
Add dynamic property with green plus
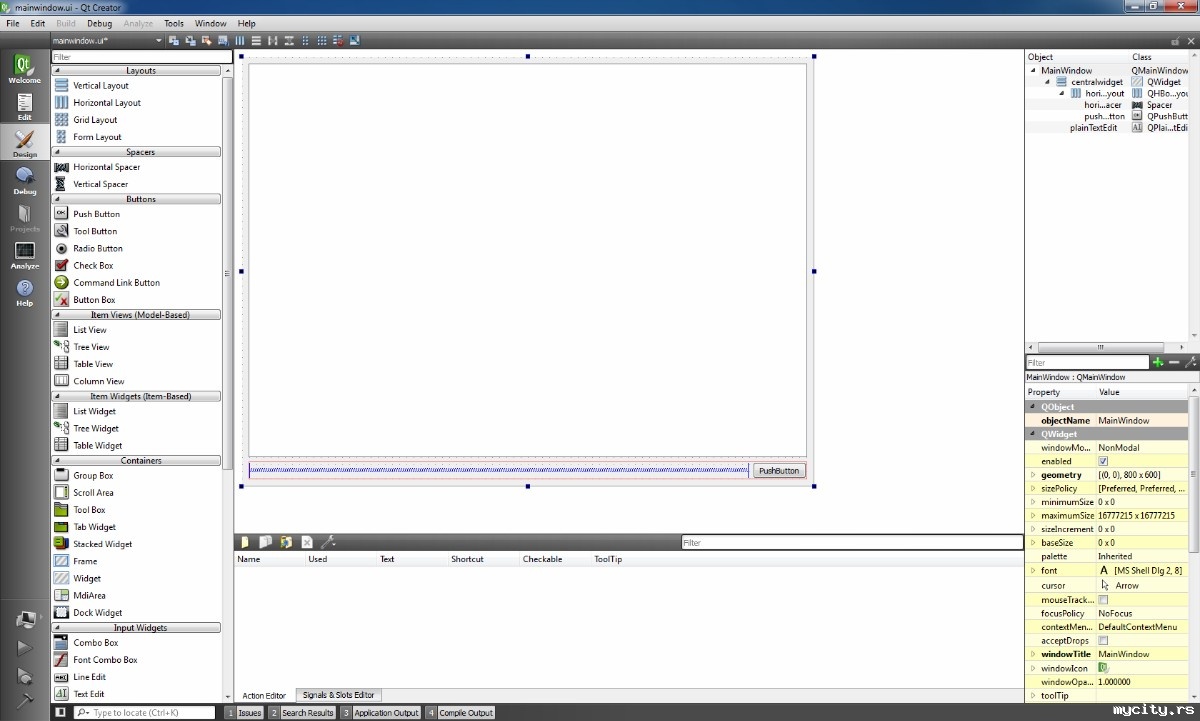point(1158,362)
